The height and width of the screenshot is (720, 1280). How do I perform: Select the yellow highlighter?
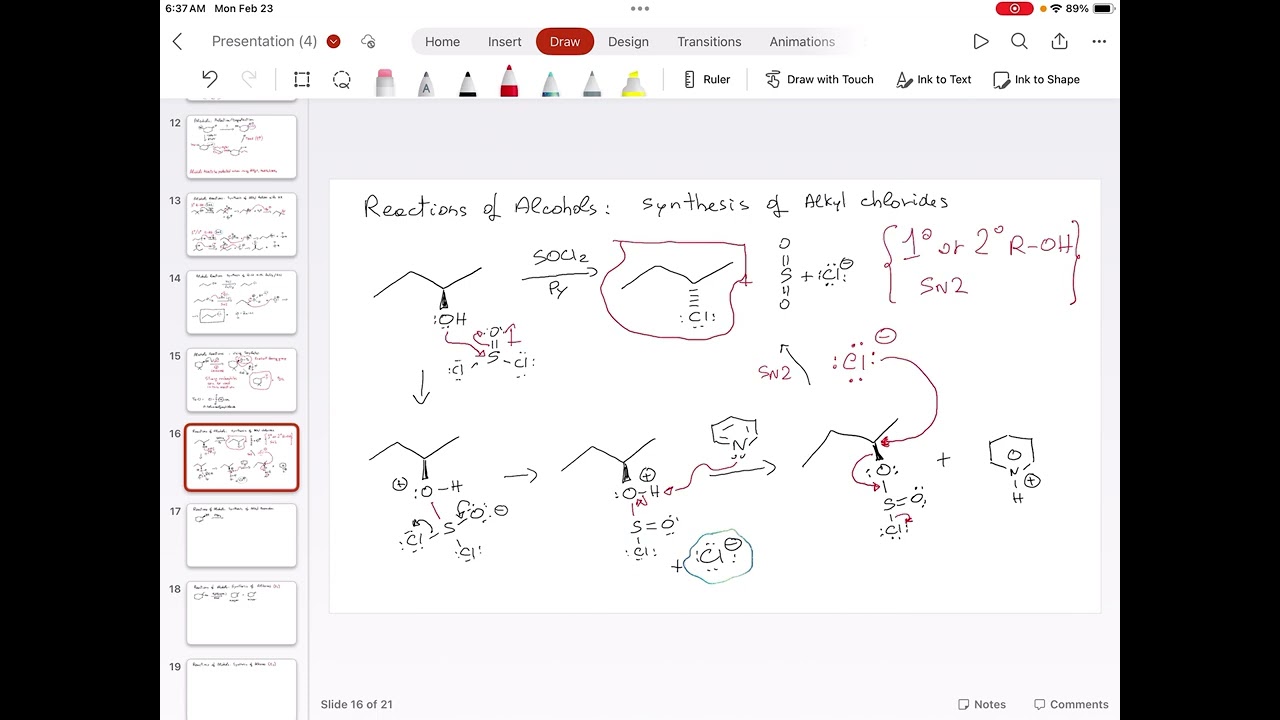[x=633, y=82]
